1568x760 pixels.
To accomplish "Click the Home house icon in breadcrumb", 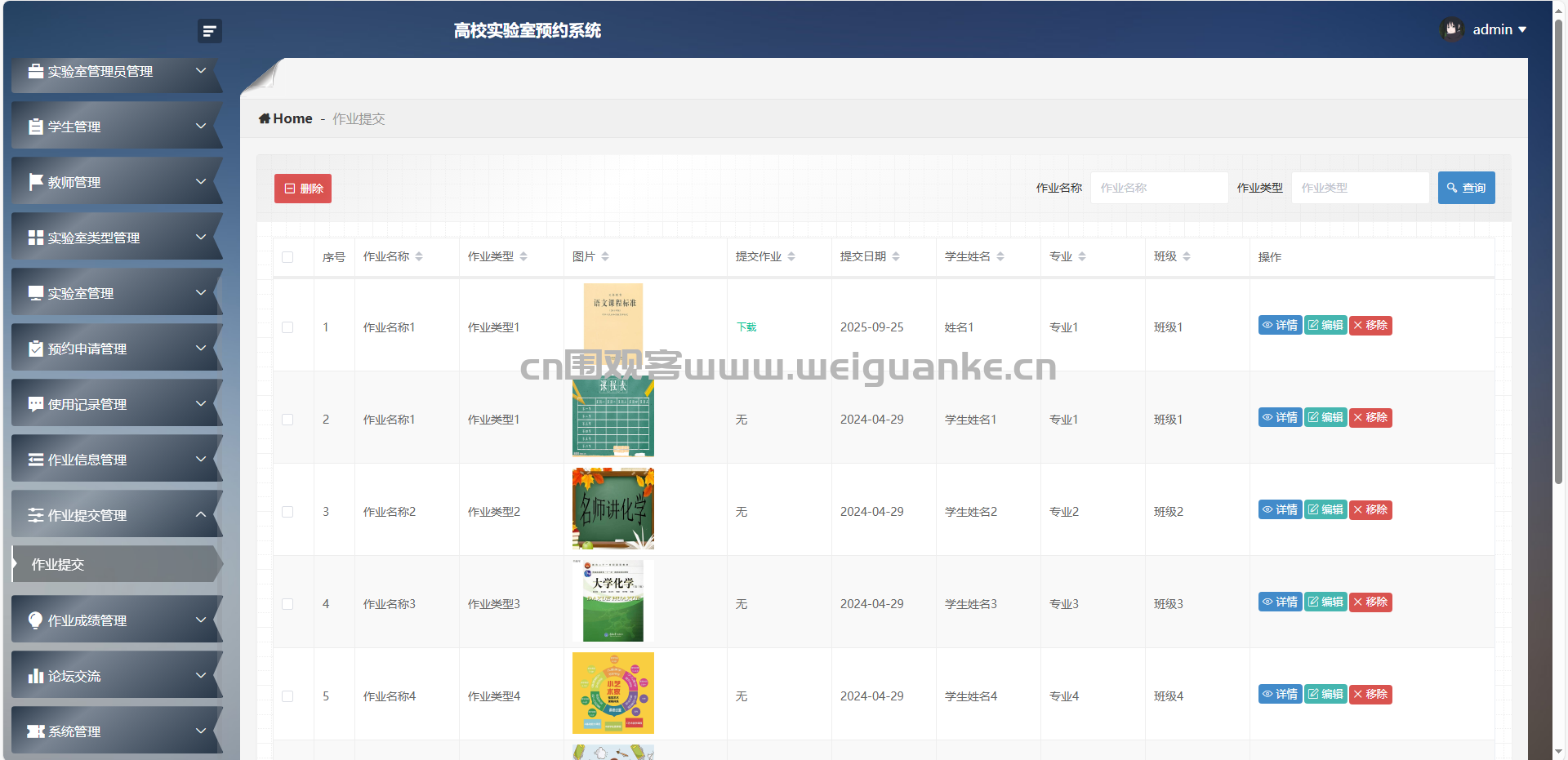I will click(265, 118).
